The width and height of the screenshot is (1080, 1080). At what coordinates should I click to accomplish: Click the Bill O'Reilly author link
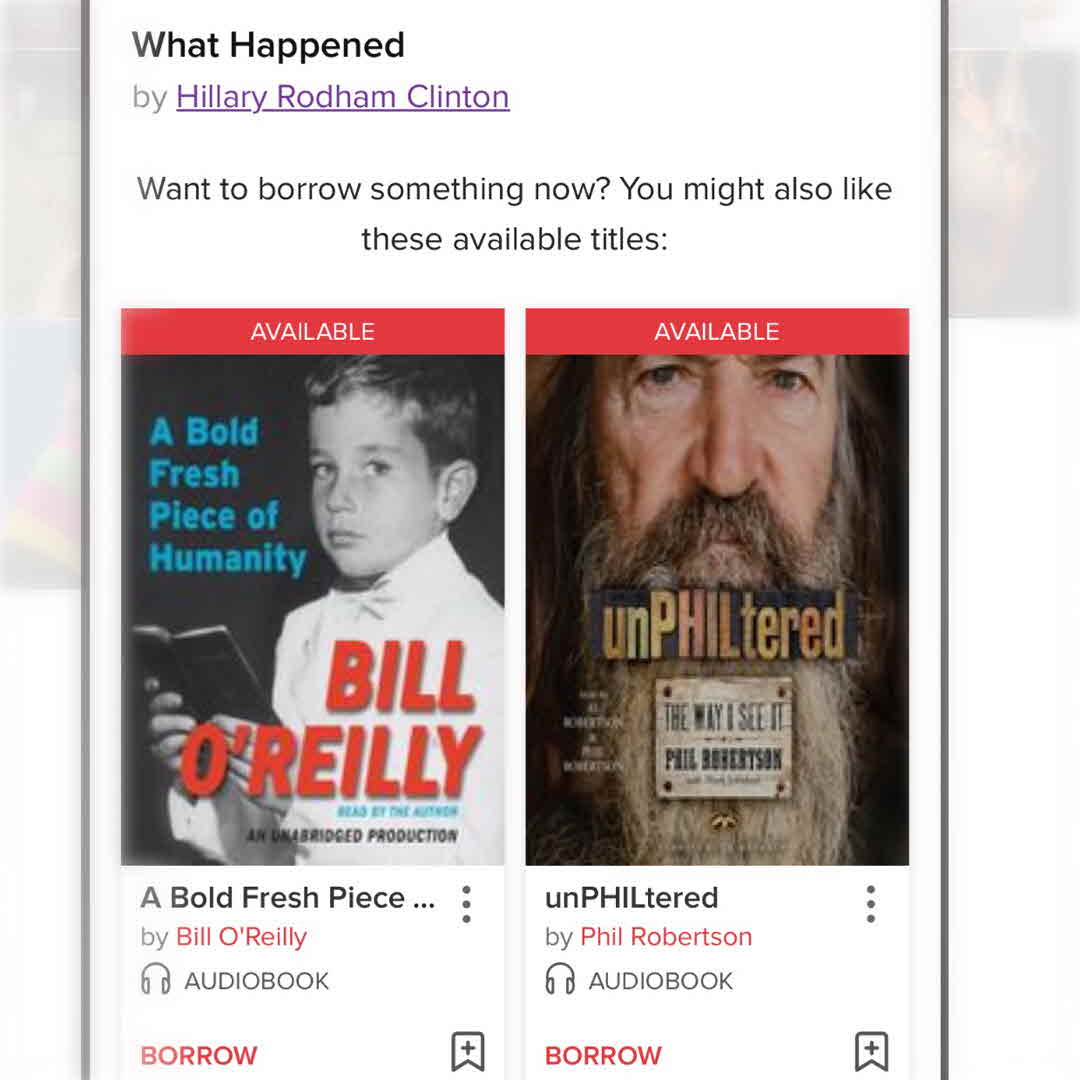click(x=241, y=937)
